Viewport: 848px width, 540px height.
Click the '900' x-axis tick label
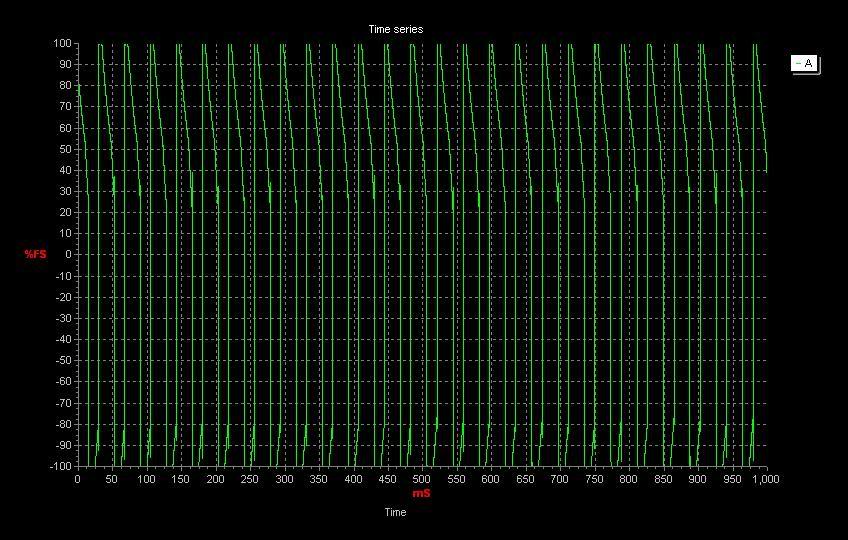click(697, 479)
